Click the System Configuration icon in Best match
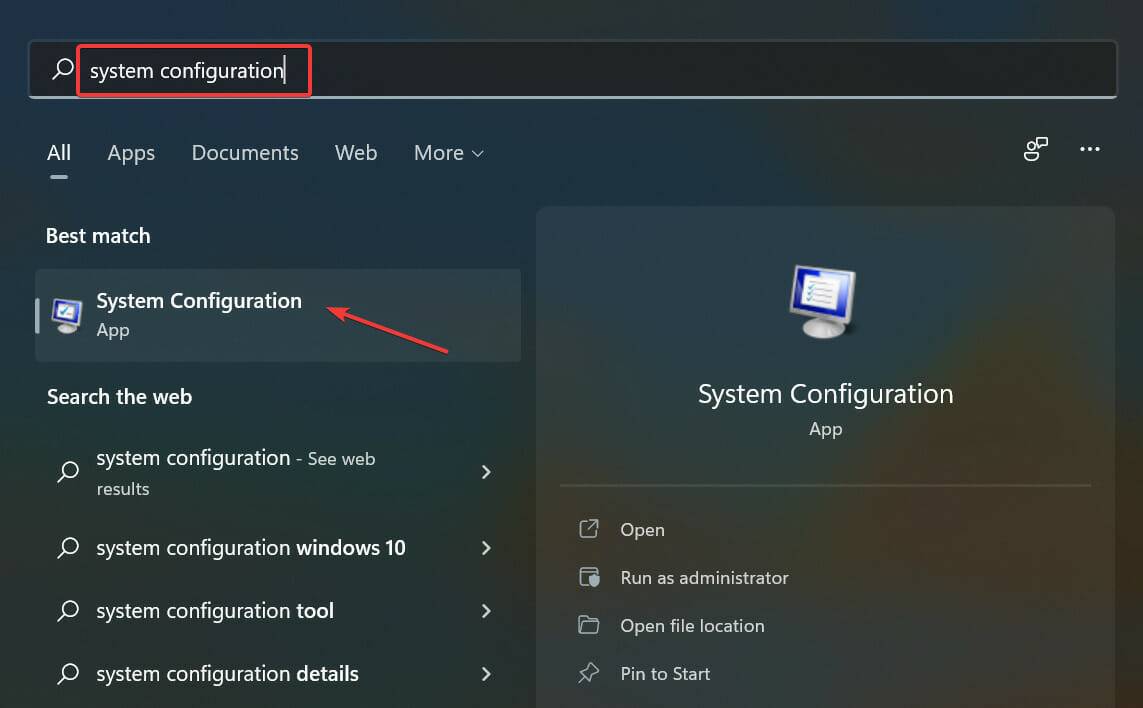This screenshot has width=1143, height=708. click(x=67, y=315)
